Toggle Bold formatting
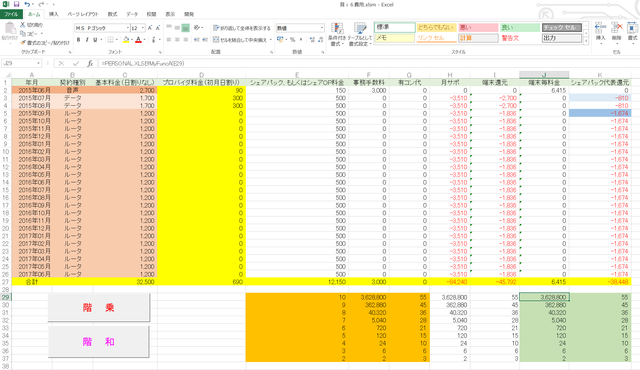Viewport: 640px width, 370px height. tap(78, 40)
